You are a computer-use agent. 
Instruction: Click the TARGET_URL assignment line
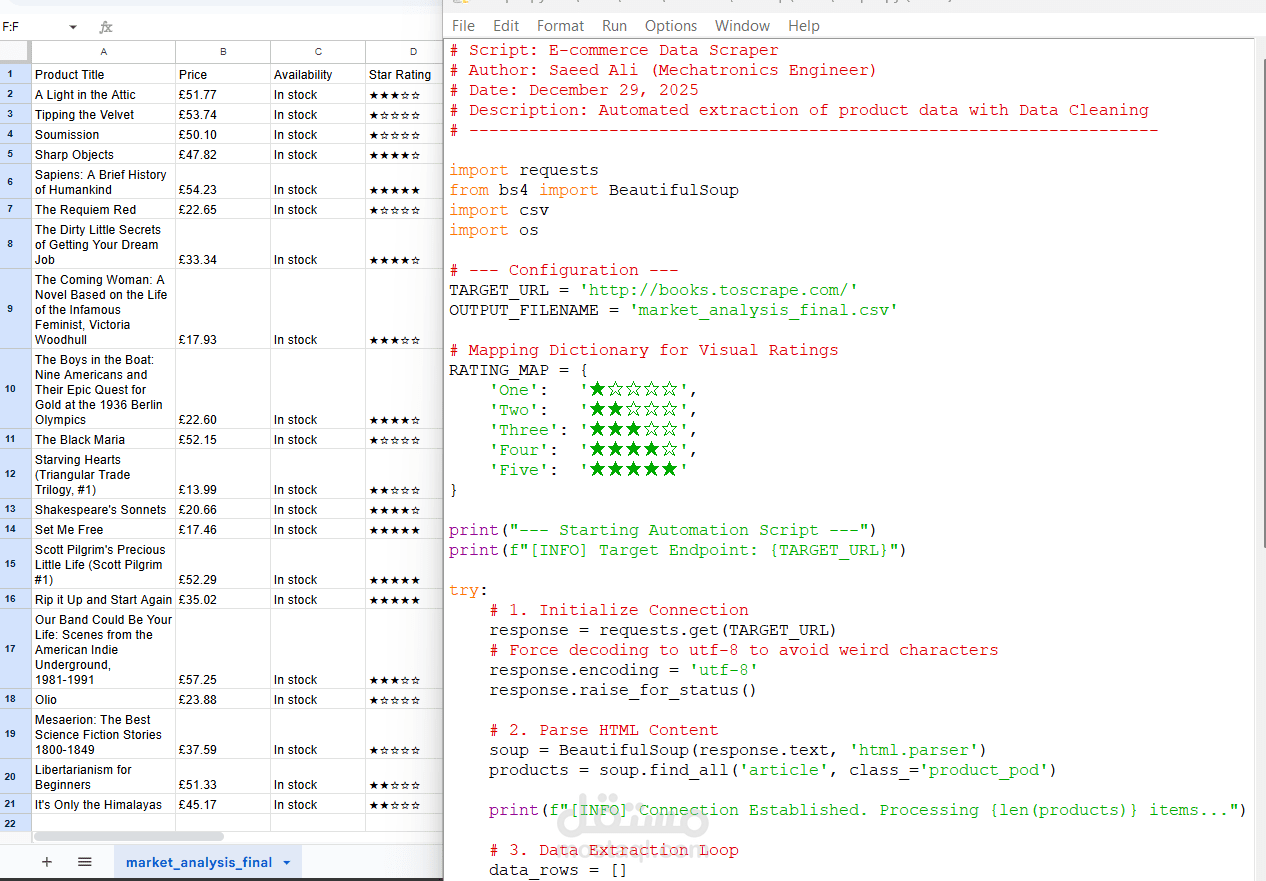coord(654,290)
